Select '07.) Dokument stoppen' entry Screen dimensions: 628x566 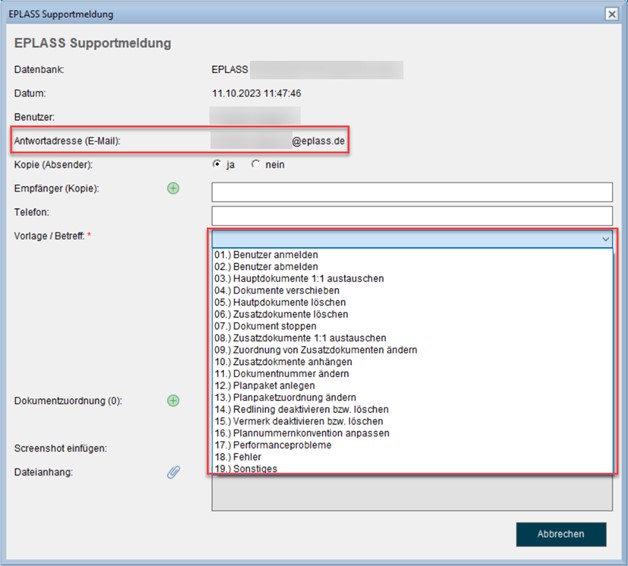(x=264, y=326)
